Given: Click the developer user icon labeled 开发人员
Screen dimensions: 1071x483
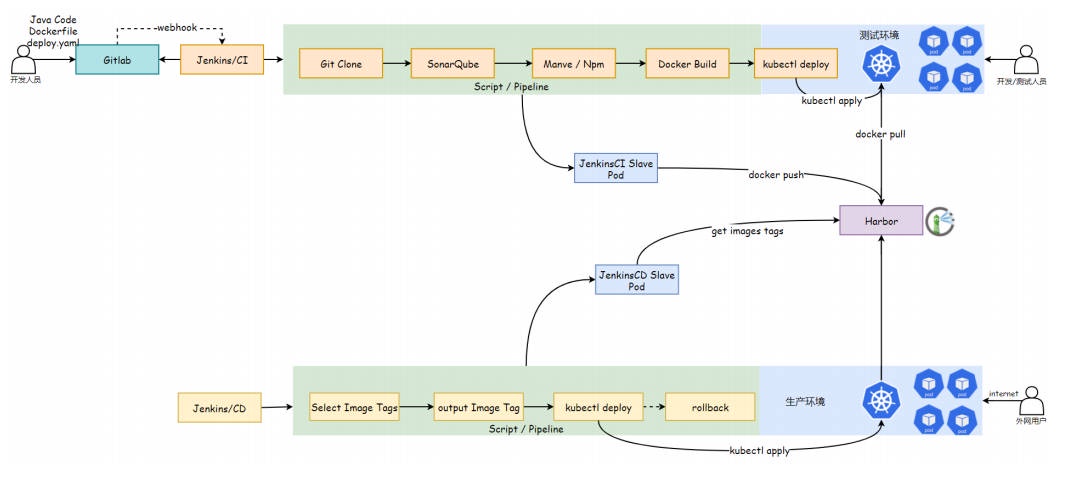Looking at the screenshot, I should point(24,58).
